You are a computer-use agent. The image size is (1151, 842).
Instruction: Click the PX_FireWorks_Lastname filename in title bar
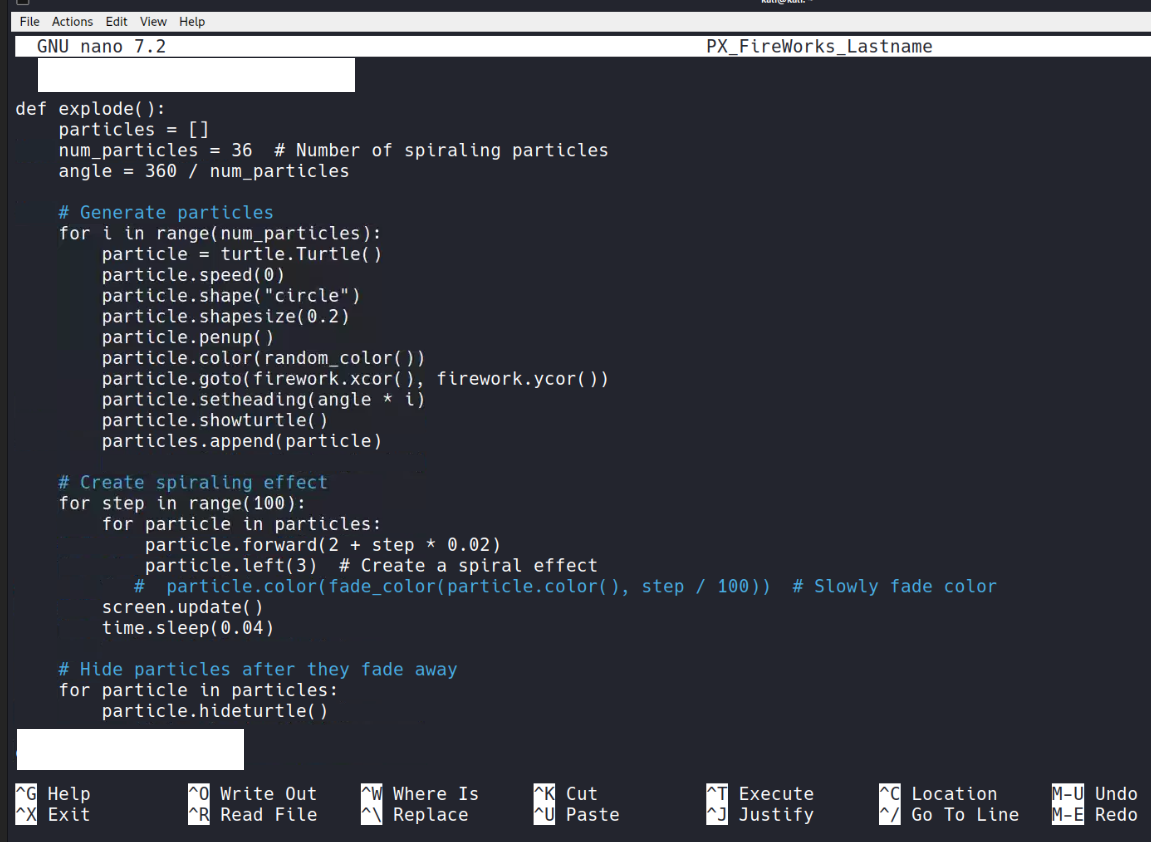tap(819, 47)
